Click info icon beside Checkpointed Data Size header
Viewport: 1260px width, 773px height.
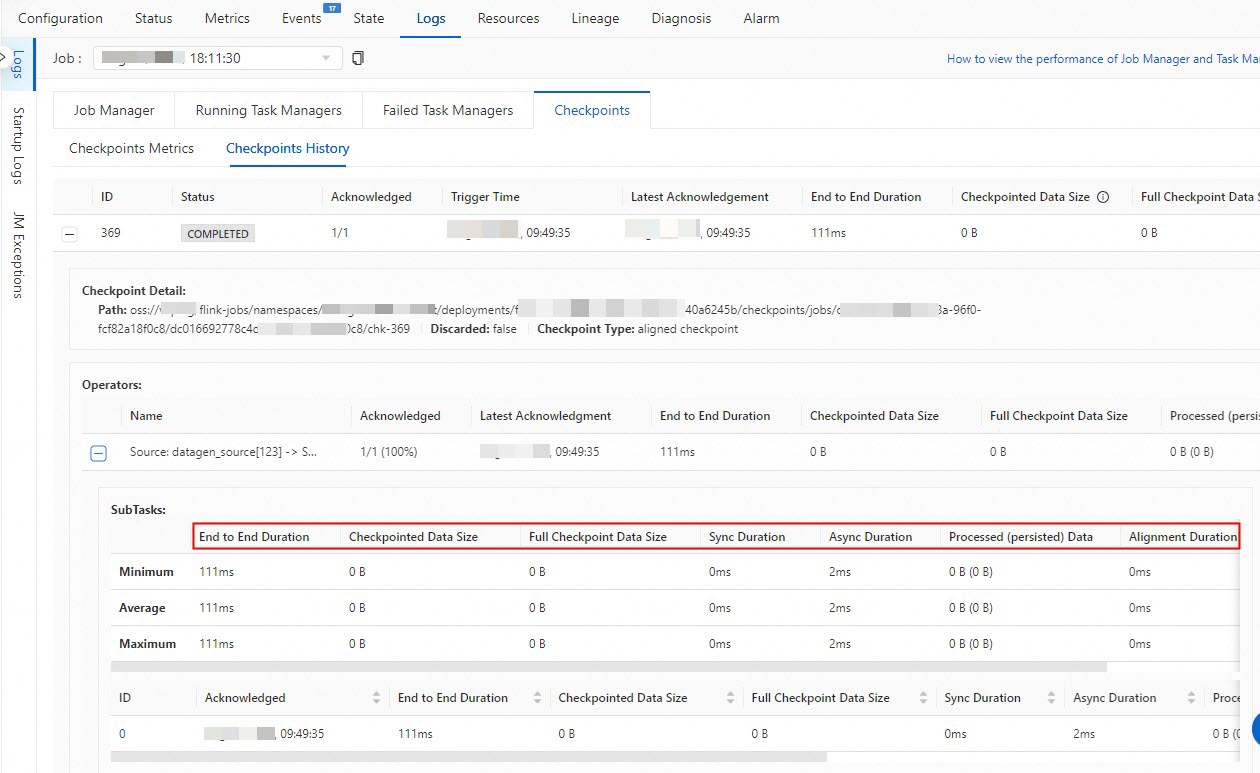click(1103, 197)
